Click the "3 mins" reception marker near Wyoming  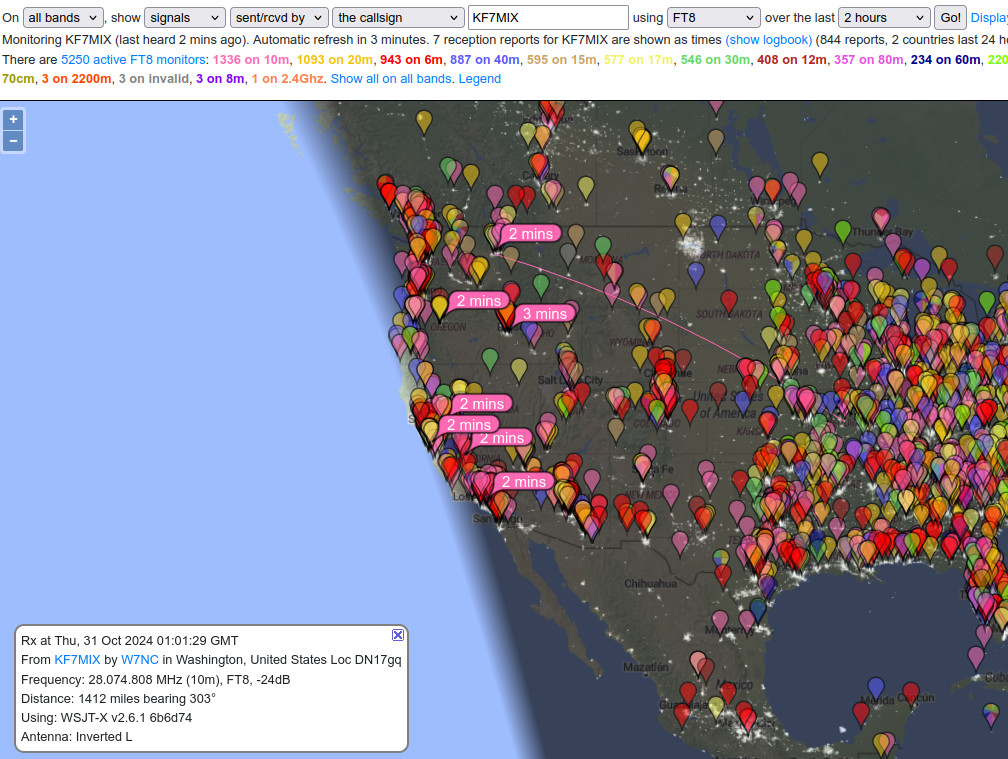[545, 313]
